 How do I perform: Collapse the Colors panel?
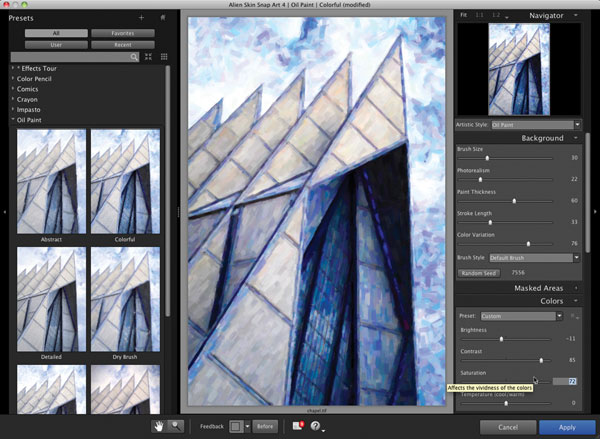coord(576,301)
